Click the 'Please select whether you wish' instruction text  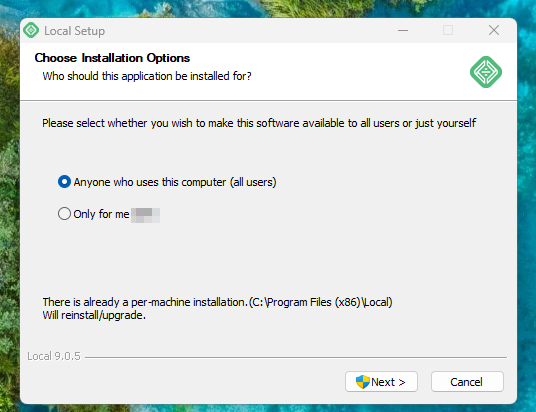click(x=259, y=123)
